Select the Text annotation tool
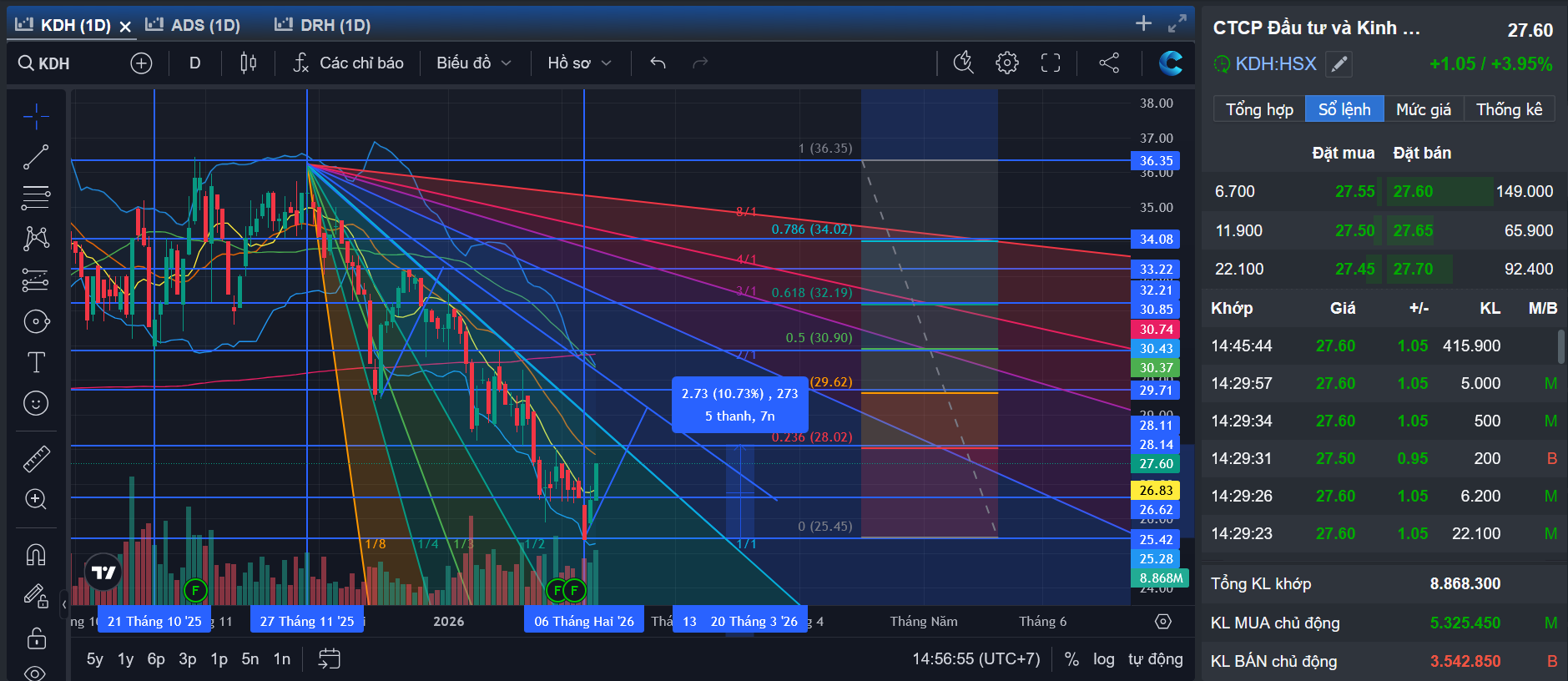The width and height of the screenshot is (1568, 681). tap(36, 362)
